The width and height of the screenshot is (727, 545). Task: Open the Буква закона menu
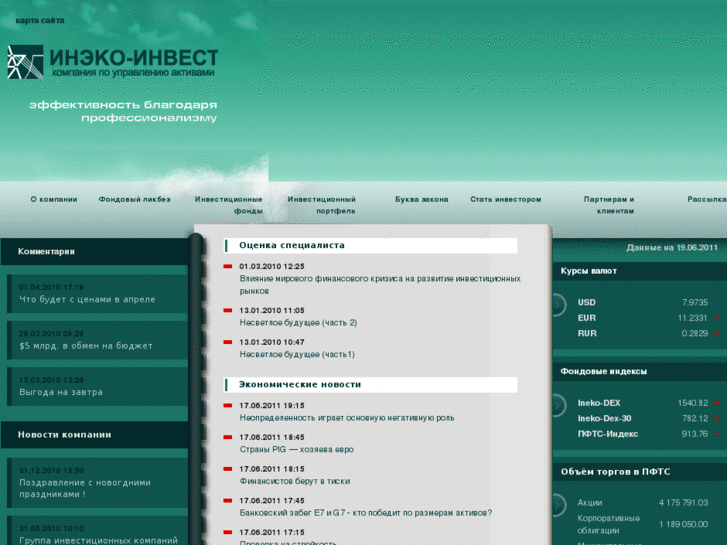tap(421, 199)
